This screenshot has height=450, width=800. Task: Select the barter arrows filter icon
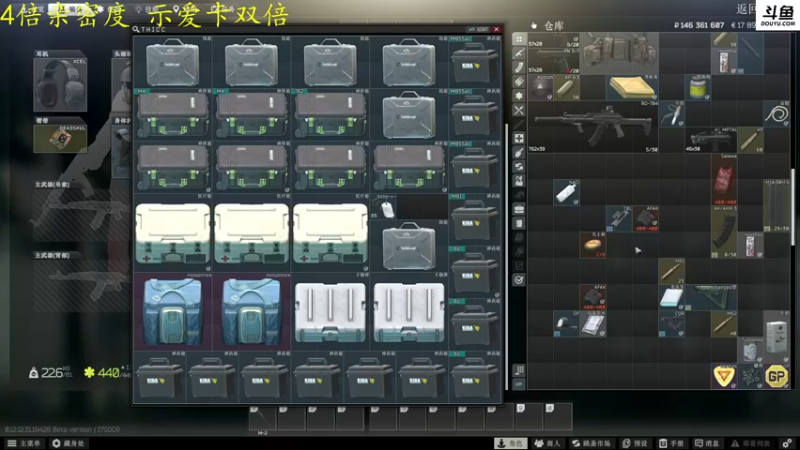pyautogui.click(x=519, y=166)
